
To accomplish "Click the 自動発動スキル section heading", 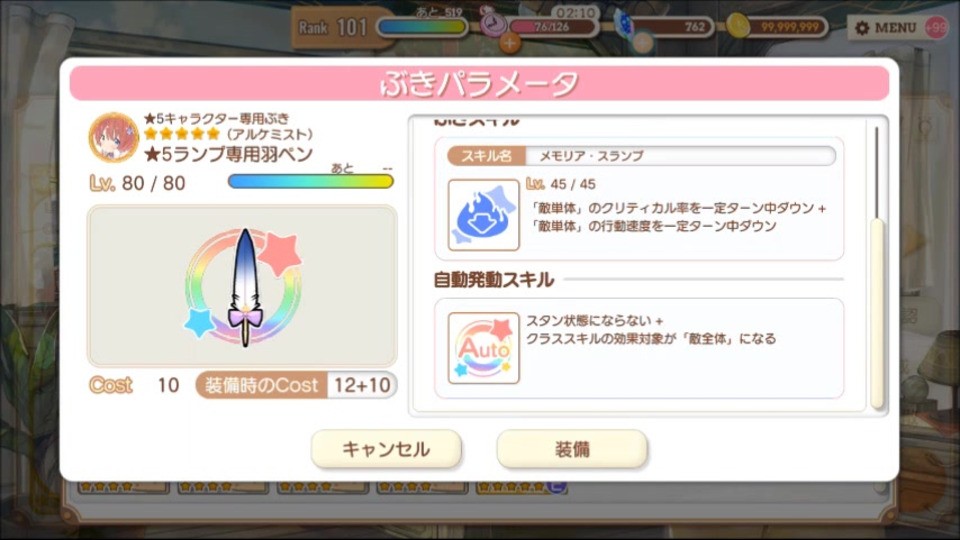I will pyautogui.click(x=493, y=280).
